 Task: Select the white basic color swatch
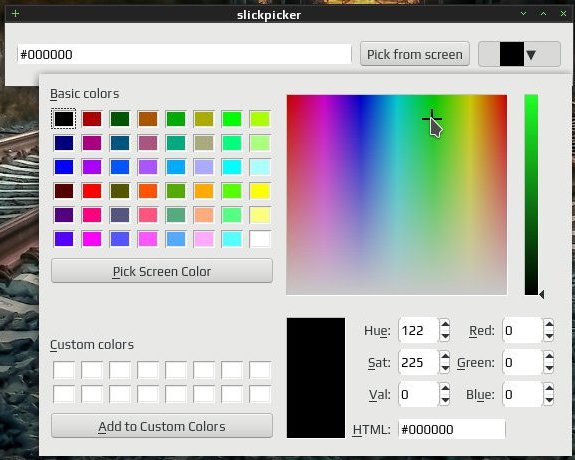[260, 239]
